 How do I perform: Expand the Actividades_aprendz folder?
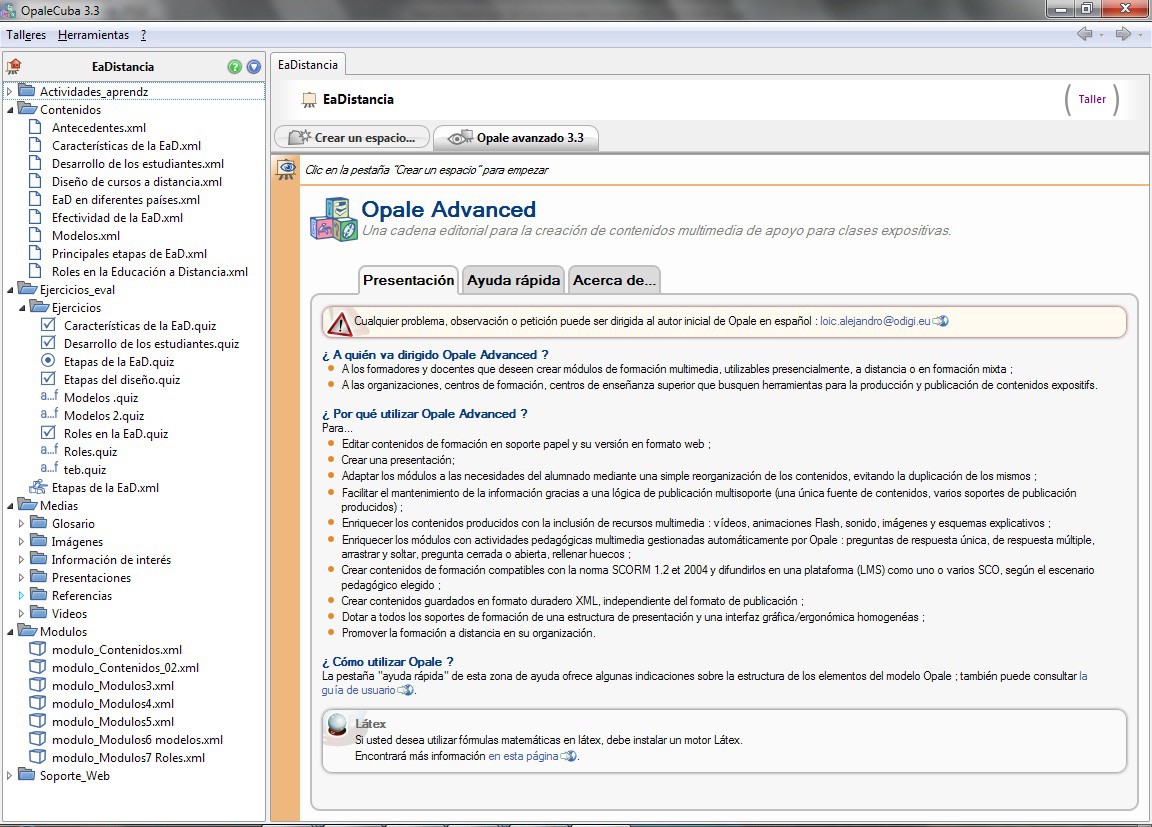click(10, 91)
